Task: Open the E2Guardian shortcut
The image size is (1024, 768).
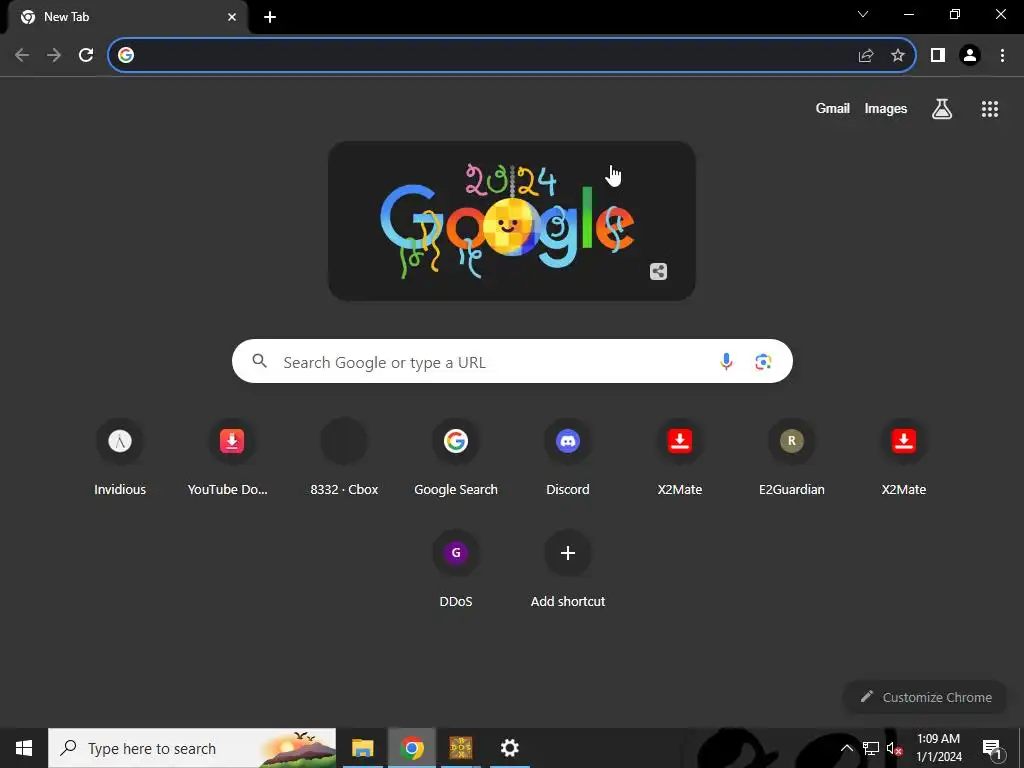Action: click(x=792, y=457)
